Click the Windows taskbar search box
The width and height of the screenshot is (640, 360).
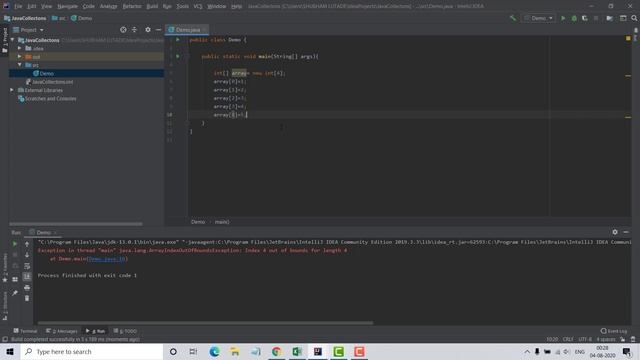tap(92, 351)
